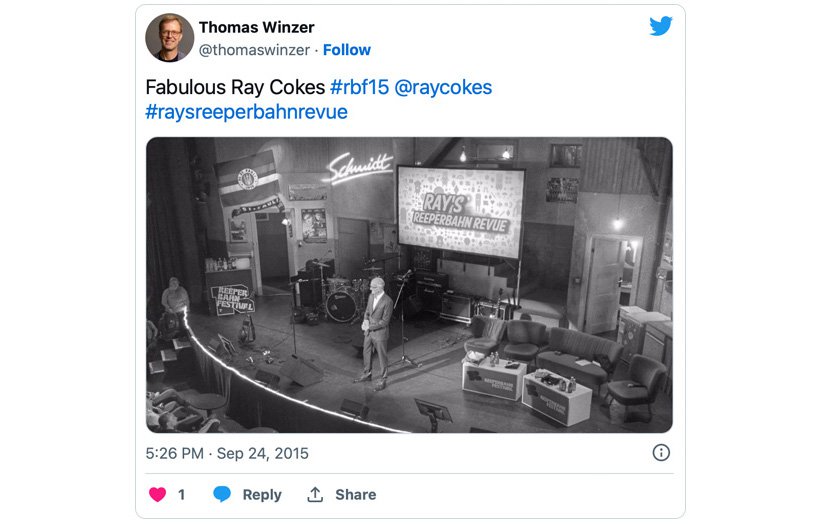Click the pink heart like icon

coord(157,494)
